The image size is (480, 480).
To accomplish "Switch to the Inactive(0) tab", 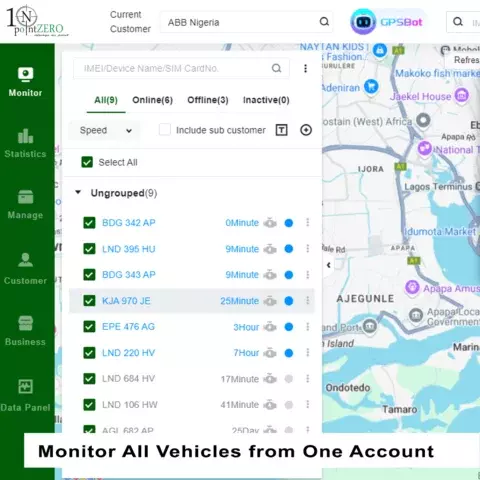I will point(266,100).
